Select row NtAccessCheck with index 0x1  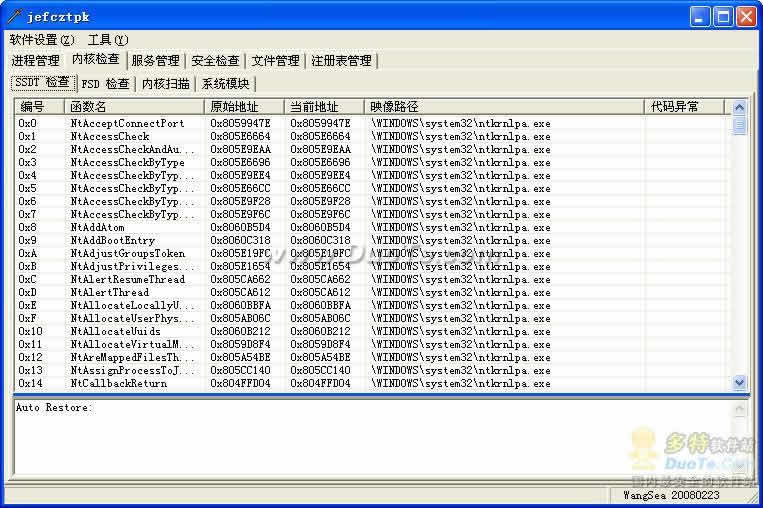click(x=373, y=136)
